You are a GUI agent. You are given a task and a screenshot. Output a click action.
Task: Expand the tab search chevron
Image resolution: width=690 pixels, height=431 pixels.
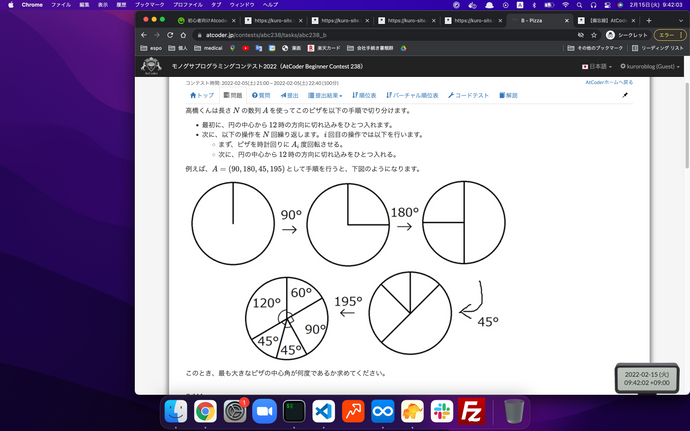[x=681, y=20]
